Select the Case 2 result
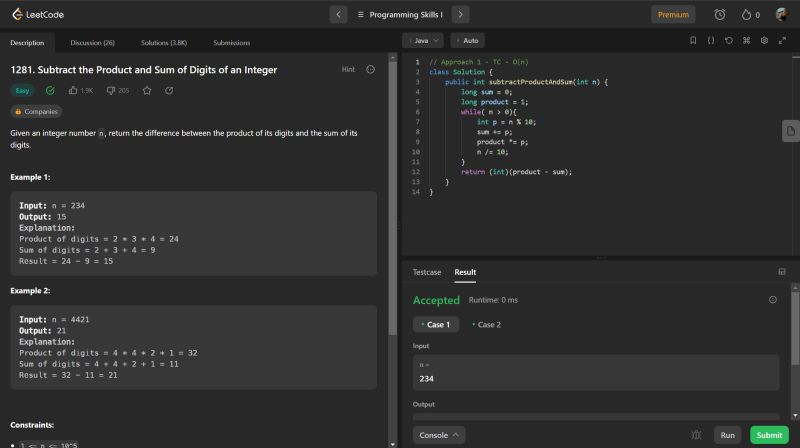Screen dimensions: 800x448 coord(487,325)
